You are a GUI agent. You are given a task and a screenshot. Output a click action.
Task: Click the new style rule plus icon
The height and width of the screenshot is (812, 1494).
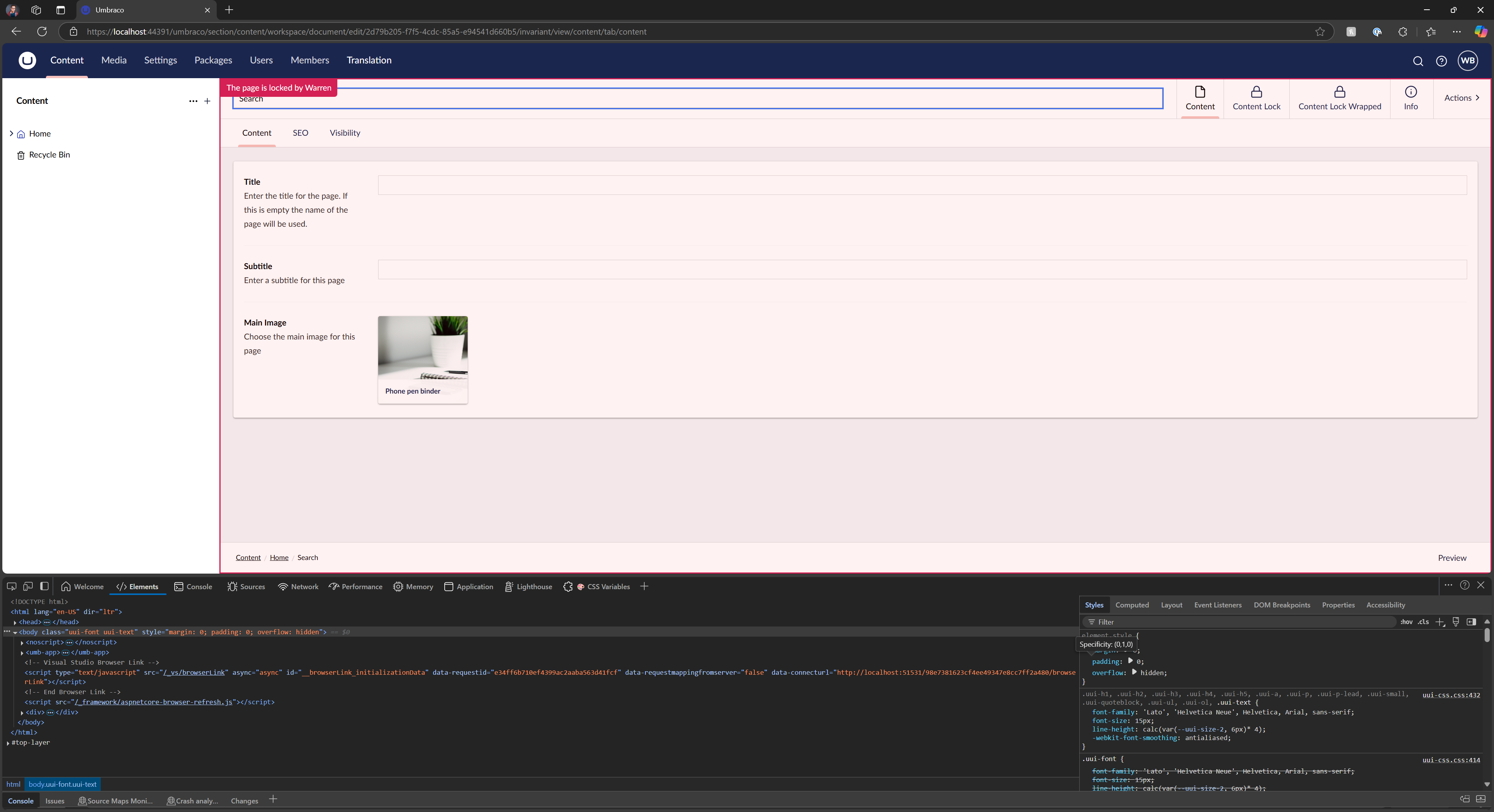[x=1440, y=622]
